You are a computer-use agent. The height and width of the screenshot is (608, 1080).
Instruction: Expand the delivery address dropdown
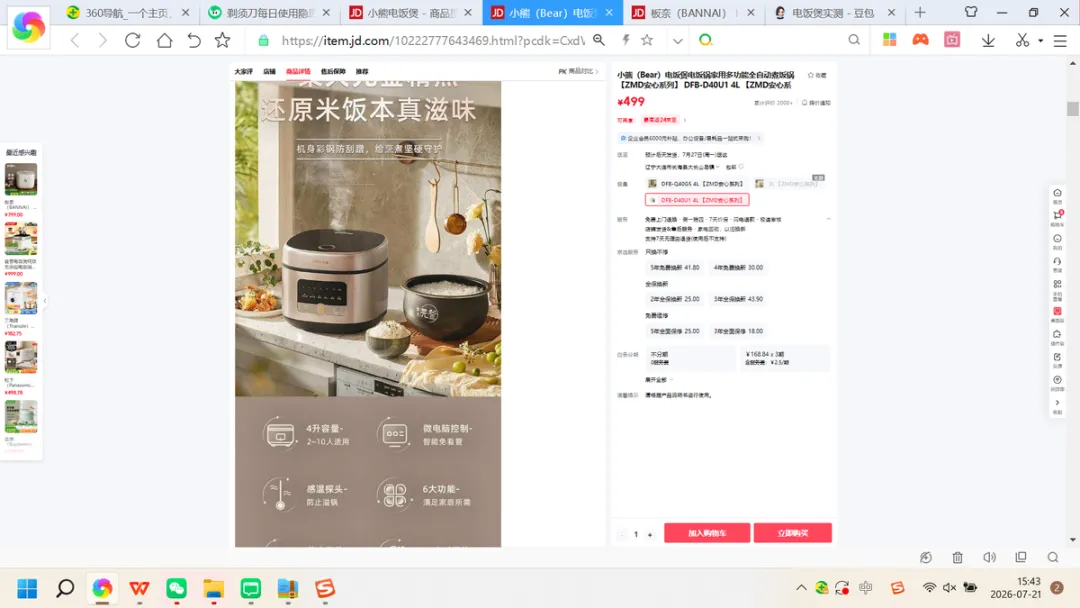pos(718,167)
